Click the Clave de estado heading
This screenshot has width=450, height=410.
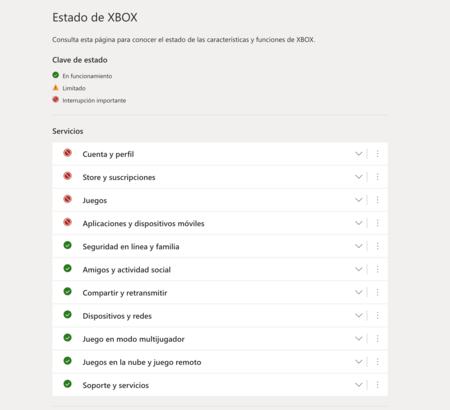[x=80, y=60]
